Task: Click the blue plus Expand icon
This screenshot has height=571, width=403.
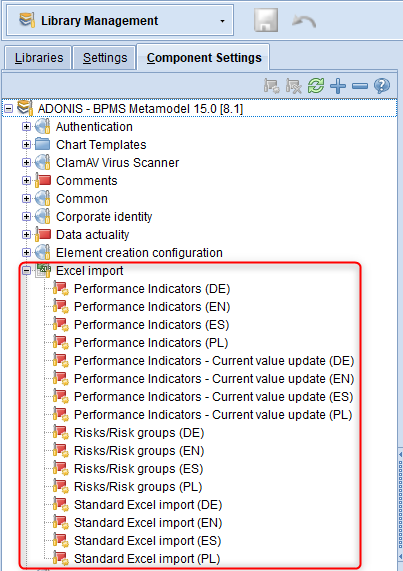Action: point(338,86)
